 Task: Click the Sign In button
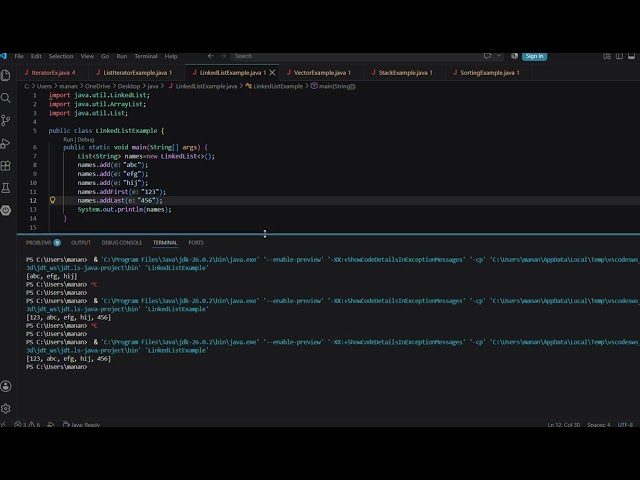(x=534, y=56)
